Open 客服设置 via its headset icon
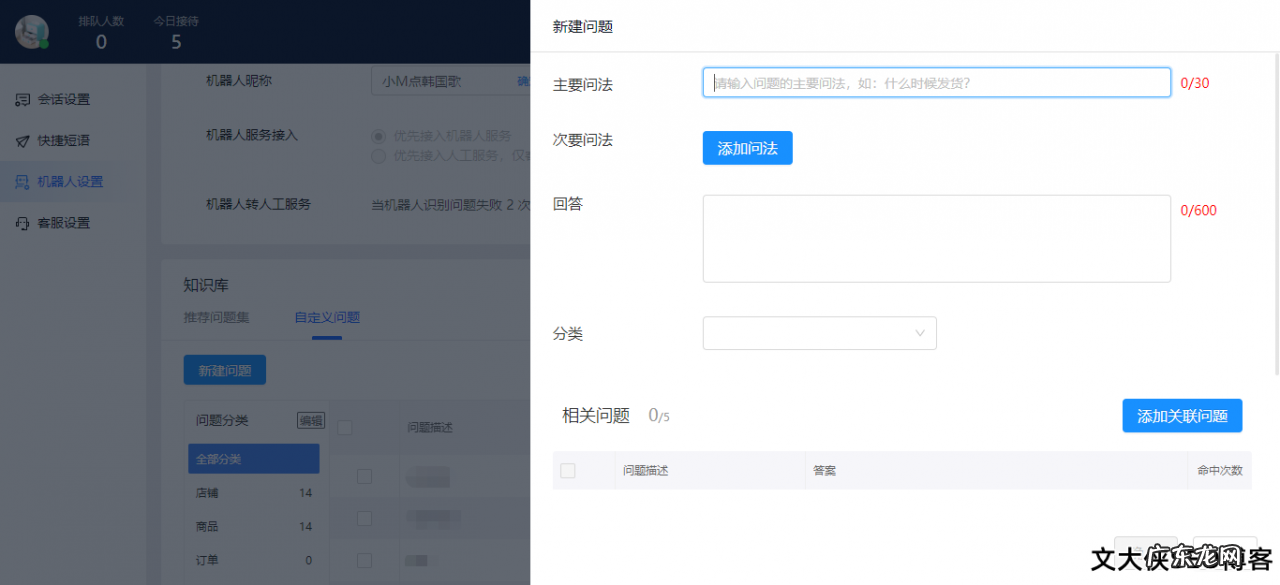 tap(22, 222)
